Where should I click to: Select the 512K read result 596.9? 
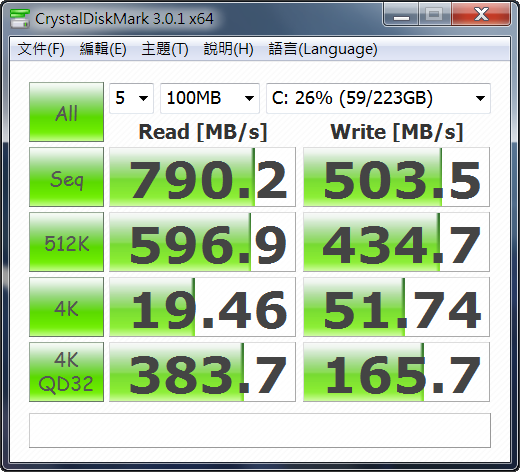click(202, 242)
